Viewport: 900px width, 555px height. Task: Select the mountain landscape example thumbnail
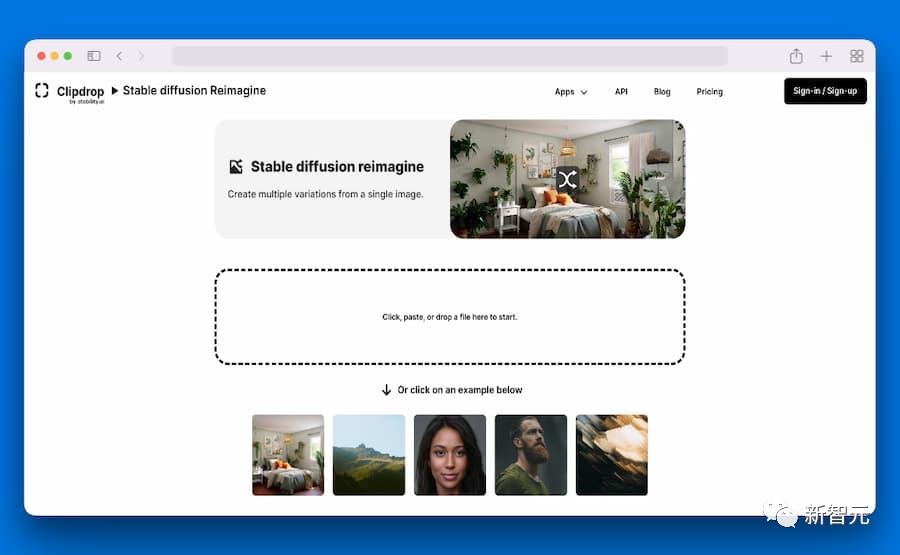[x=369, y=455]
